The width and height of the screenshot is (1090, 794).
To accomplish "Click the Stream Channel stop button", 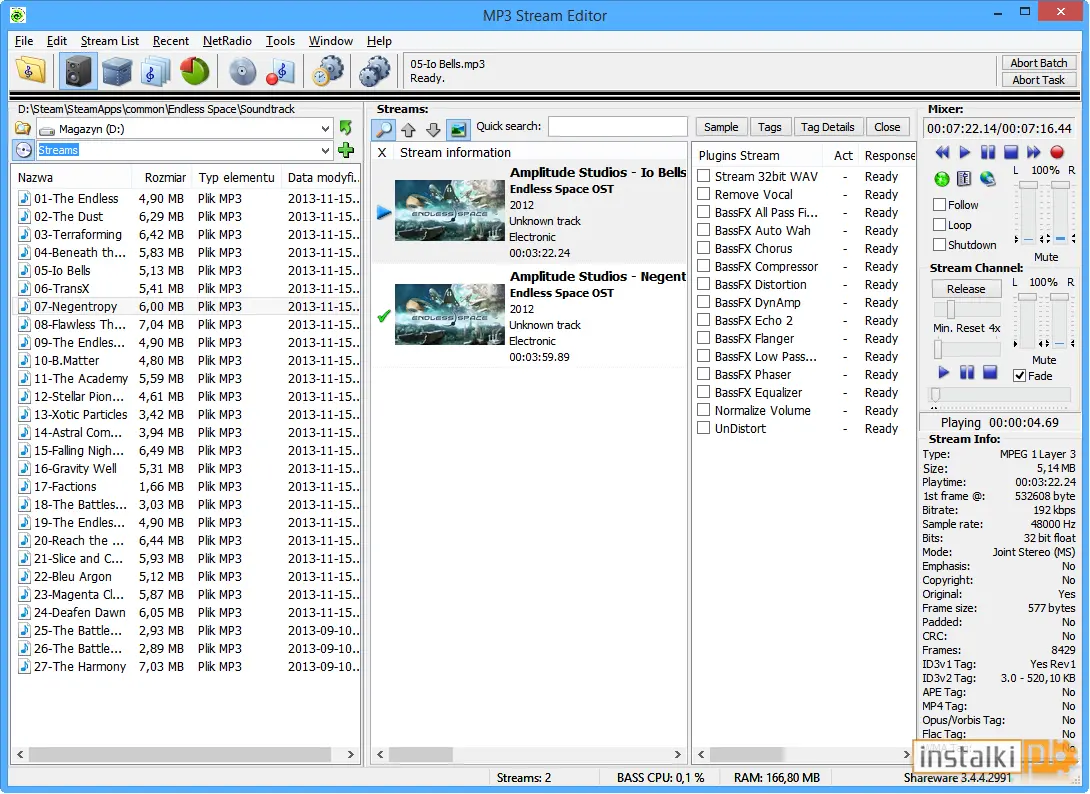I will (990, 373).
